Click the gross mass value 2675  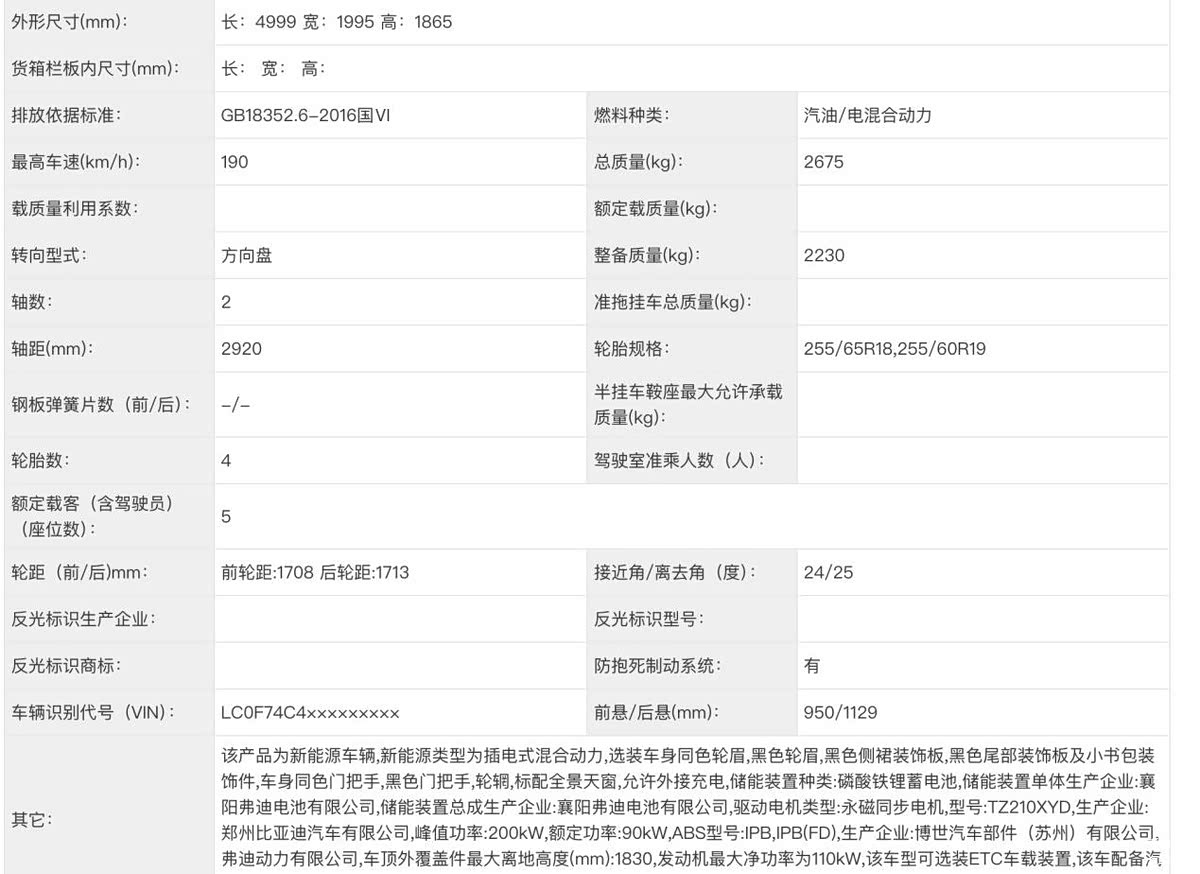pos(823,162)
